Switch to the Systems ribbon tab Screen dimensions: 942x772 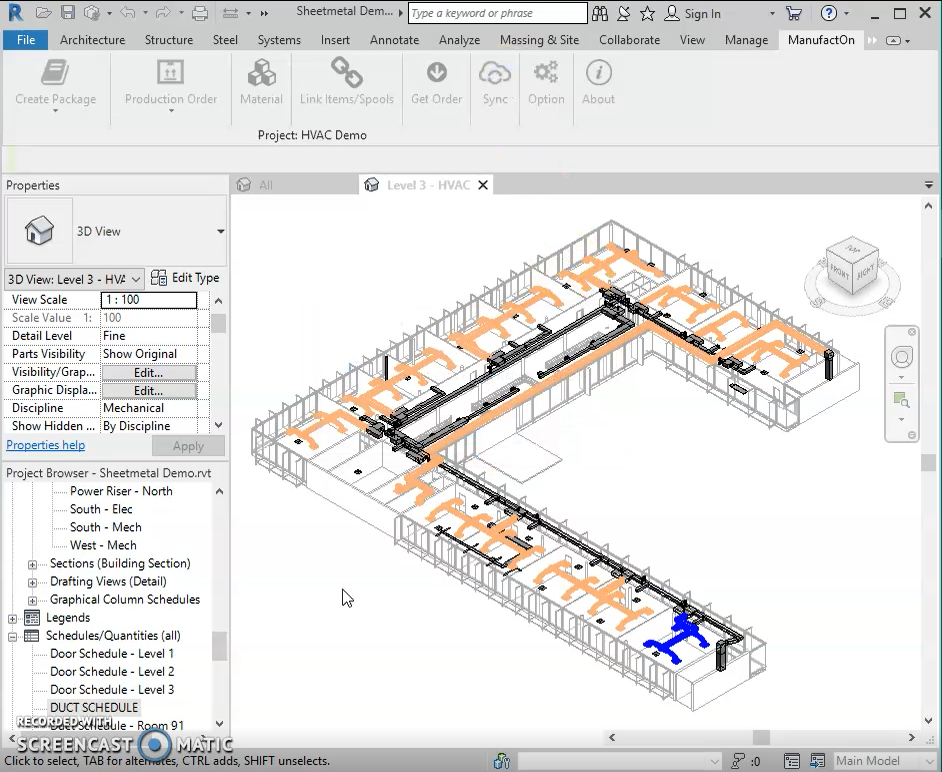[278, 40]
